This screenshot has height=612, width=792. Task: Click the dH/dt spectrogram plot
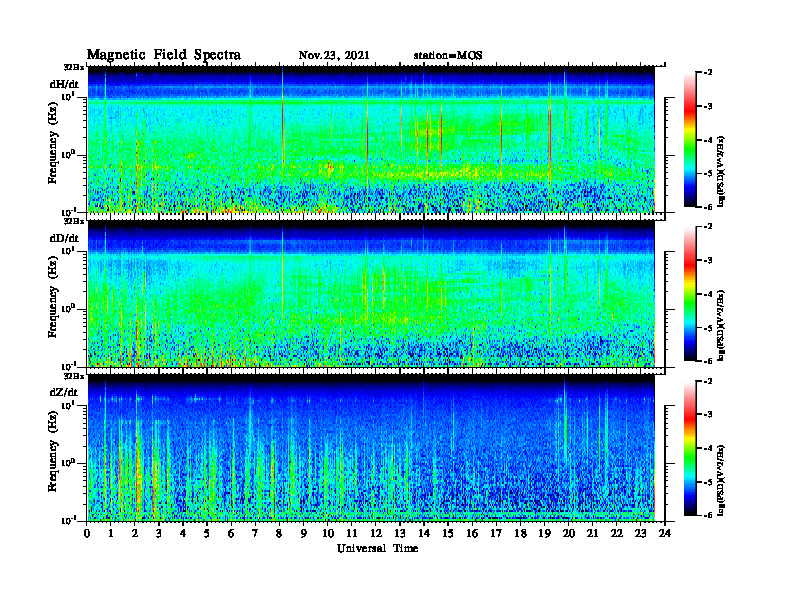[371, 139]
